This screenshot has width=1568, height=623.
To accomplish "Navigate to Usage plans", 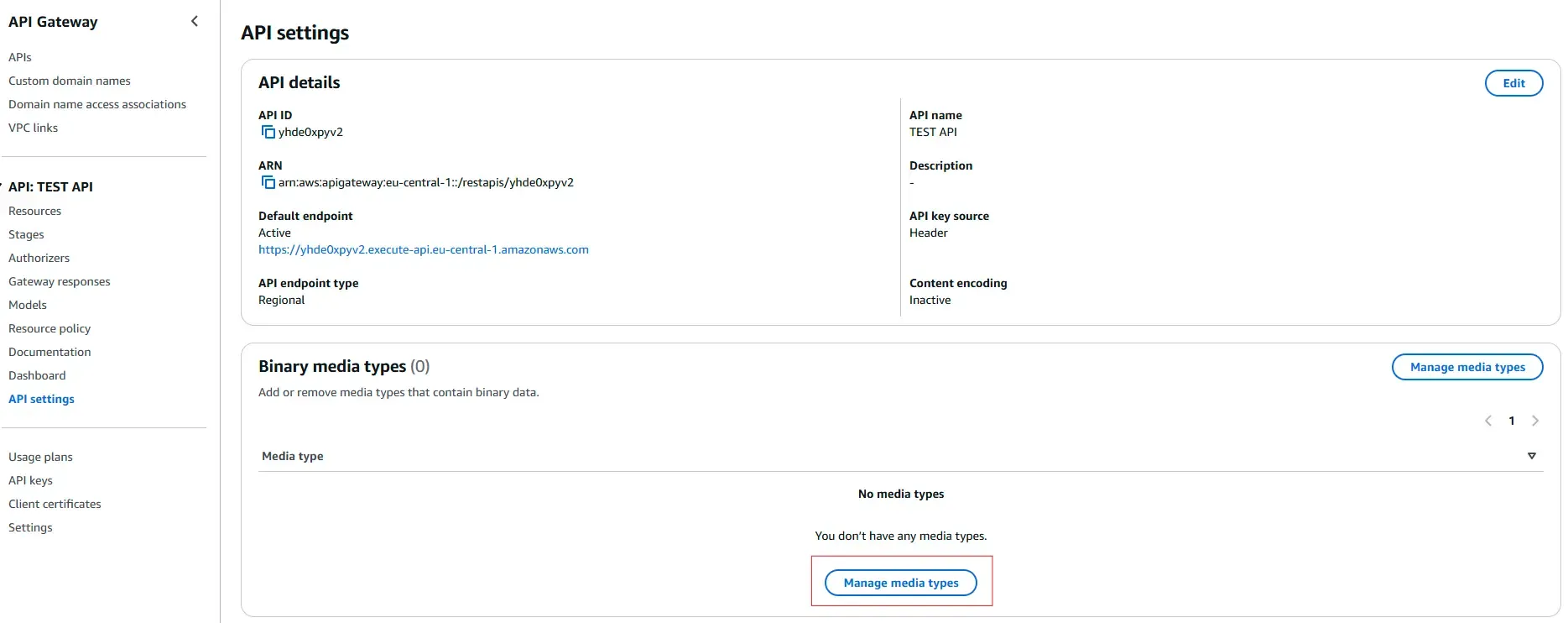I will click(40, 456).
